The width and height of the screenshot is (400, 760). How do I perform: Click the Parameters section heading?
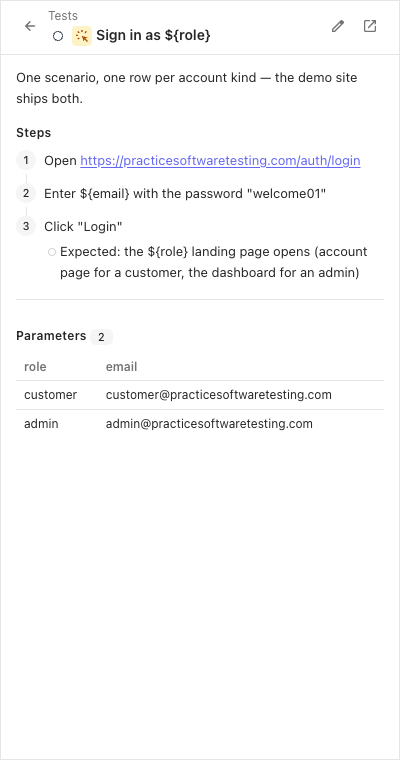point(51,336)
